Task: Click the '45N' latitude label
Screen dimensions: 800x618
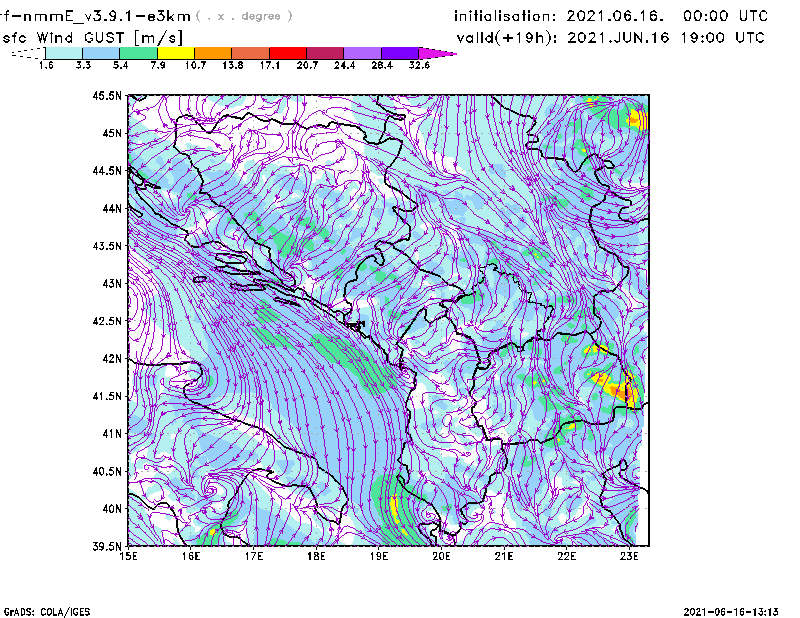Action: [x=112, y=133]
